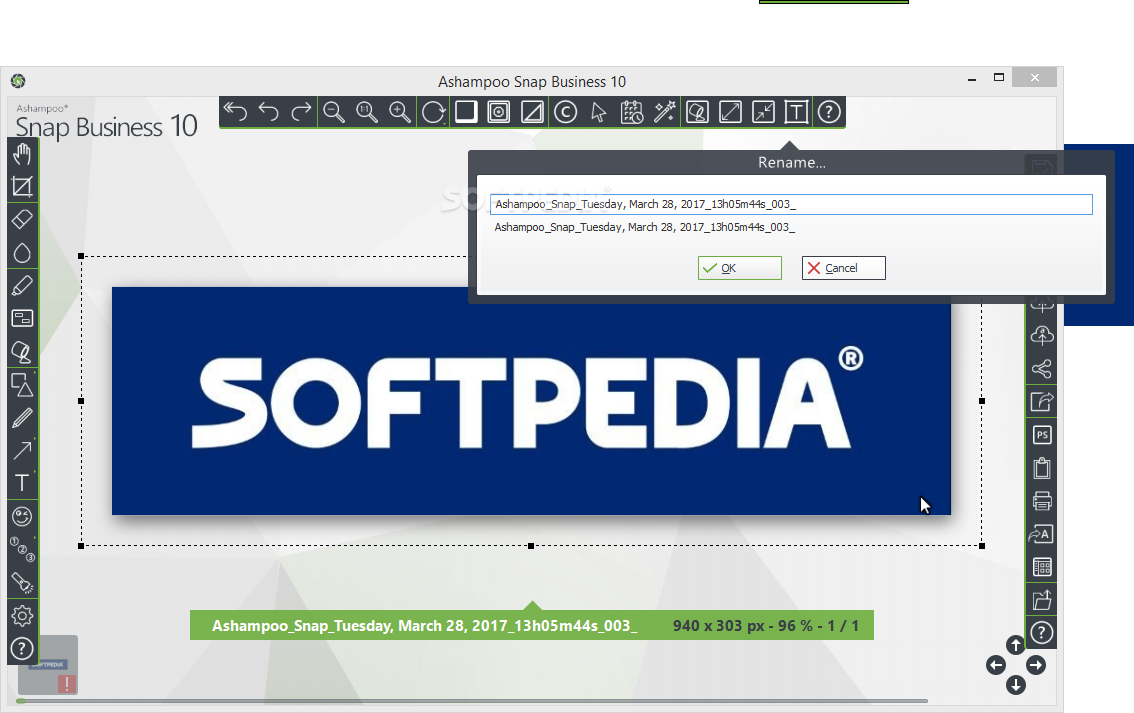Screen dimensions: 1134x713
Task: Click the open folder icon in right sidebar
Action: [1041, 600]
